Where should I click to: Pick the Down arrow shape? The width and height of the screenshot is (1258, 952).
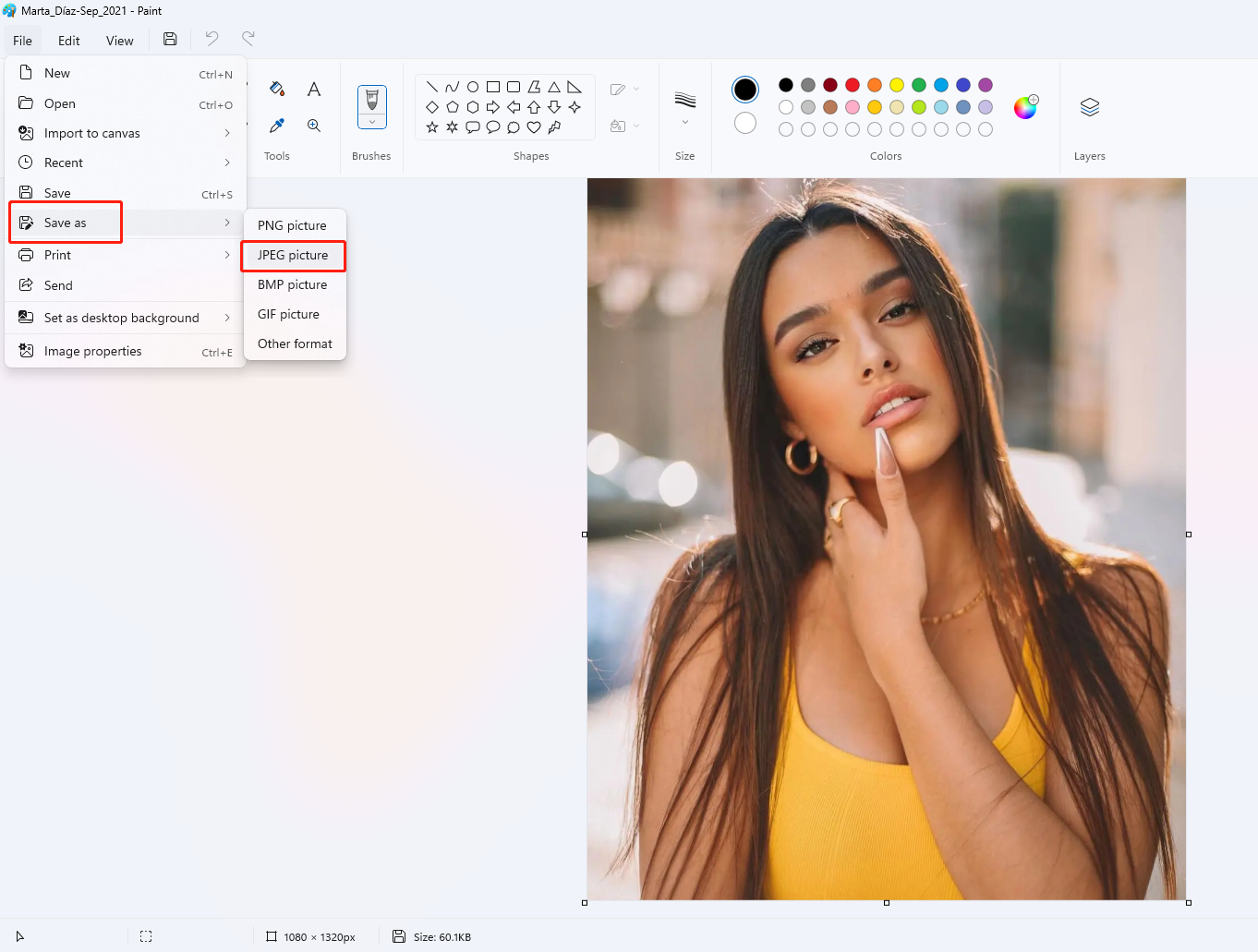click(x=554, y=107)
